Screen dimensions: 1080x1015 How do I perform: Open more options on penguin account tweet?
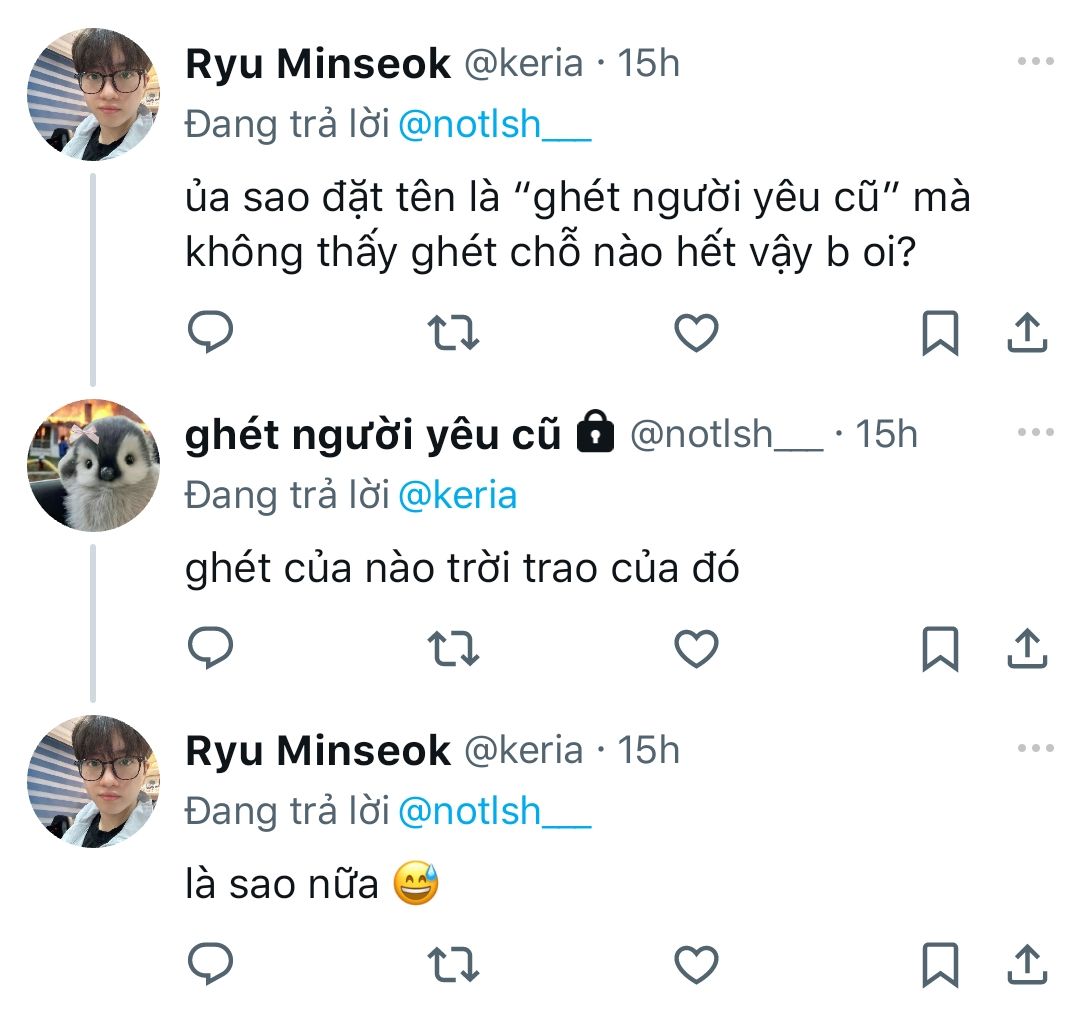(x=1035, y=433)
